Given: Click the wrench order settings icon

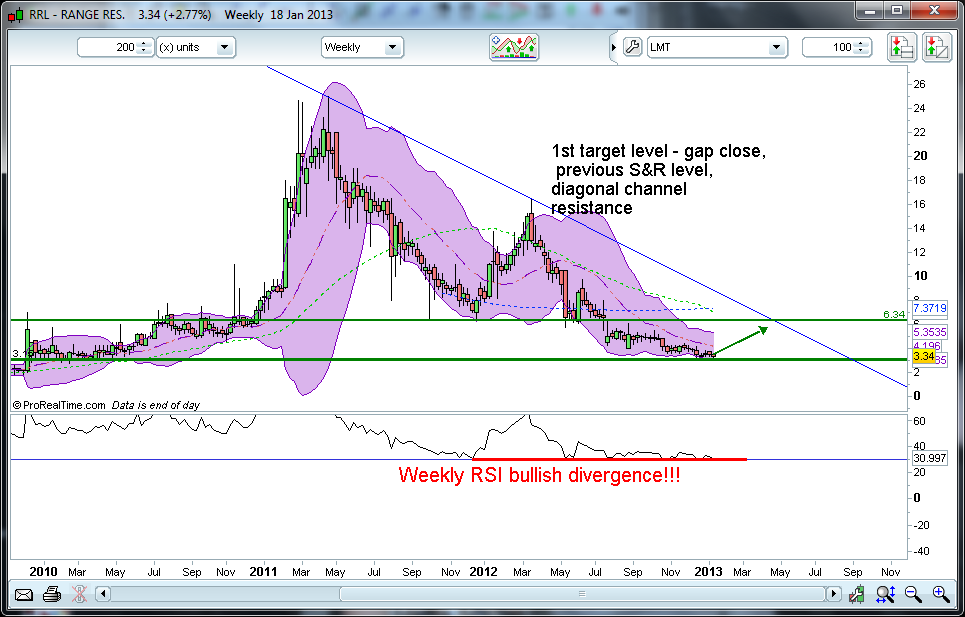Looking at the screenshot, I should click(631, 47).
